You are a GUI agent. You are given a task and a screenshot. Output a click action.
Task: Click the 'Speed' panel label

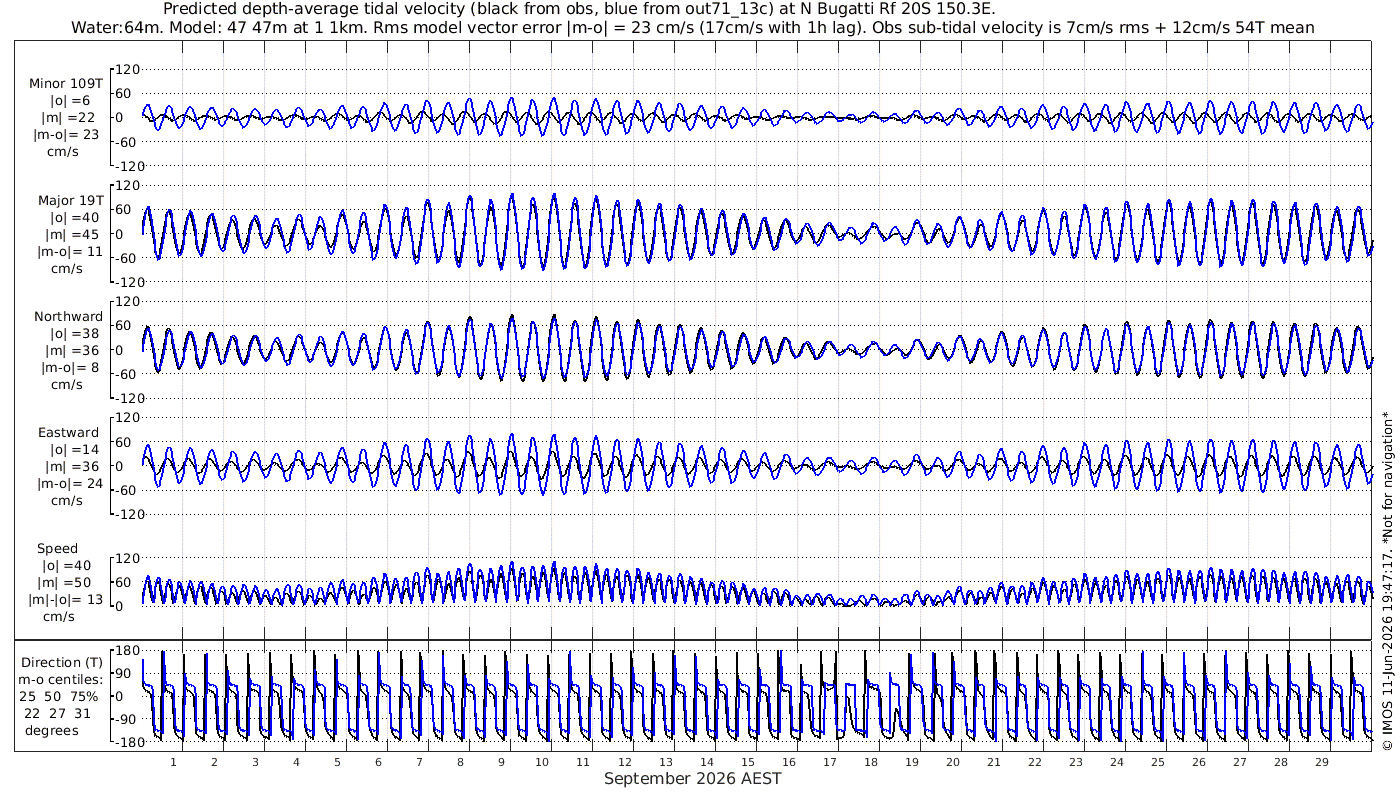click(x=57, y=549)
